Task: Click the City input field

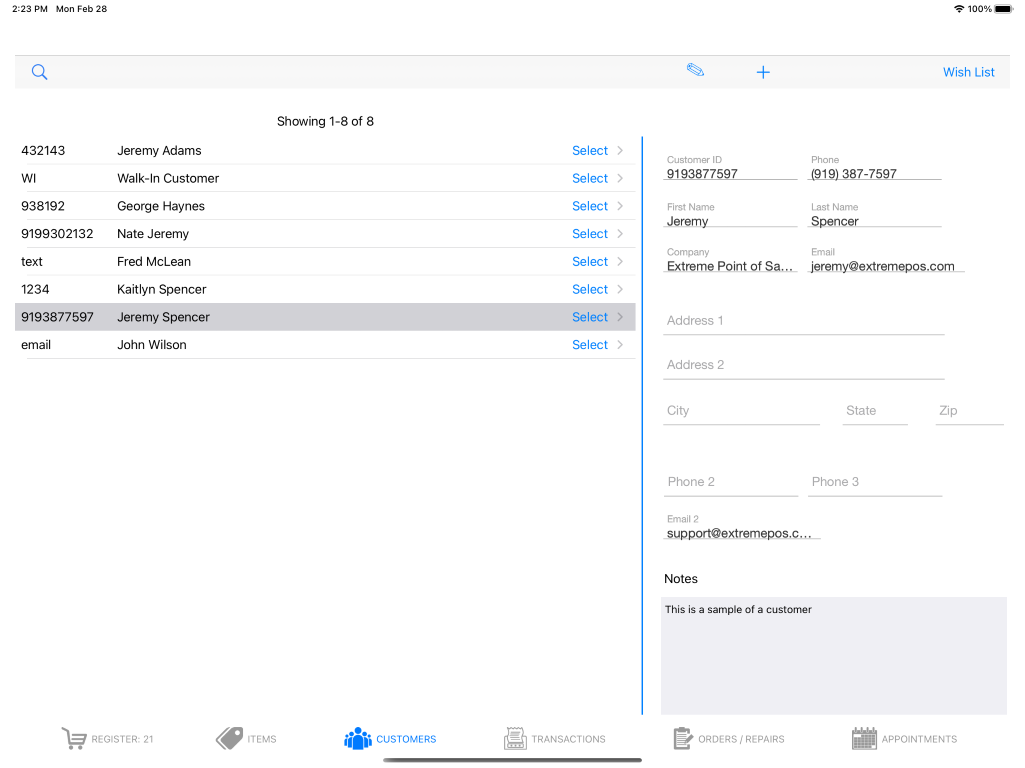Action: coord(740,411)
